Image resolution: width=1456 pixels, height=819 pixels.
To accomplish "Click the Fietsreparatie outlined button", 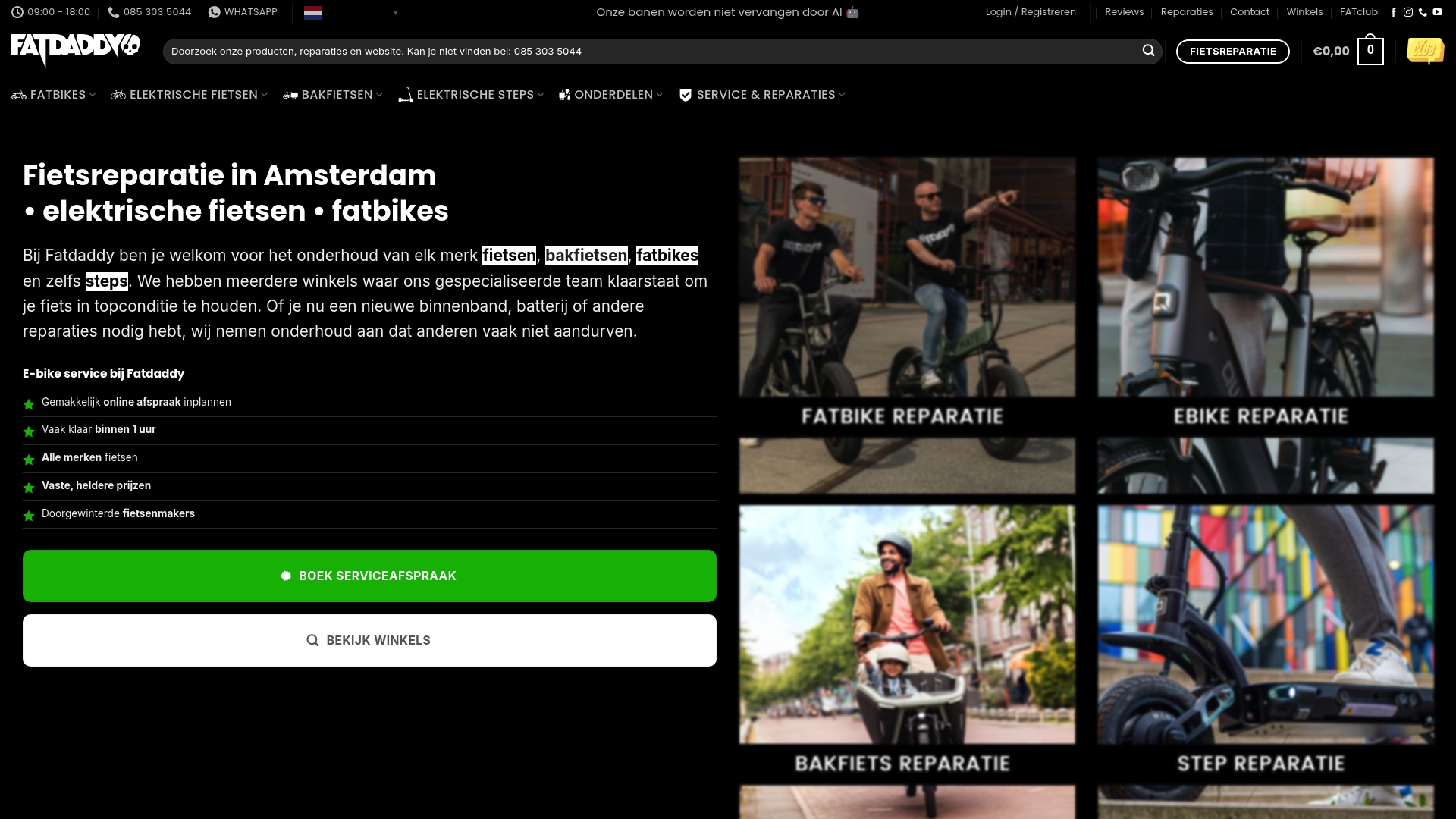I will coord(1232,52).
